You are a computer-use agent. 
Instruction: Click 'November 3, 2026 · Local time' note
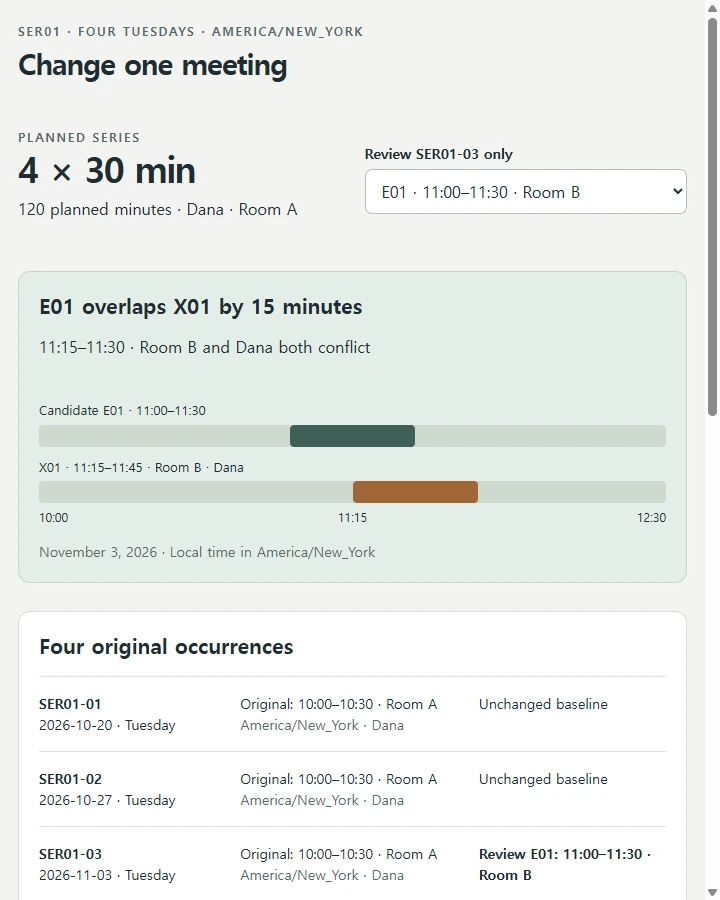[x=207, y=552]
